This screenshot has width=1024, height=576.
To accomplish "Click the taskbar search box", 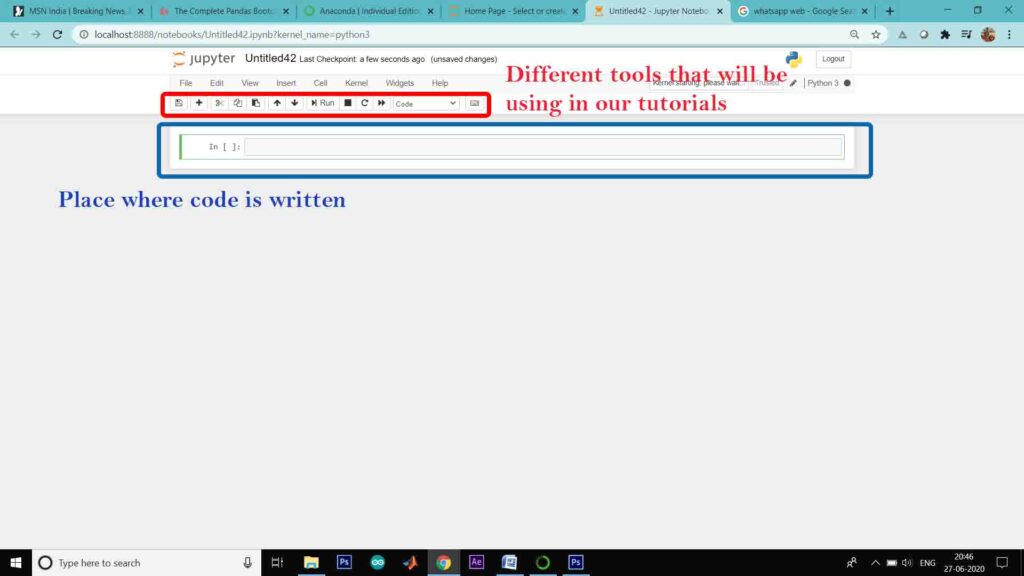I will point(146,562).
